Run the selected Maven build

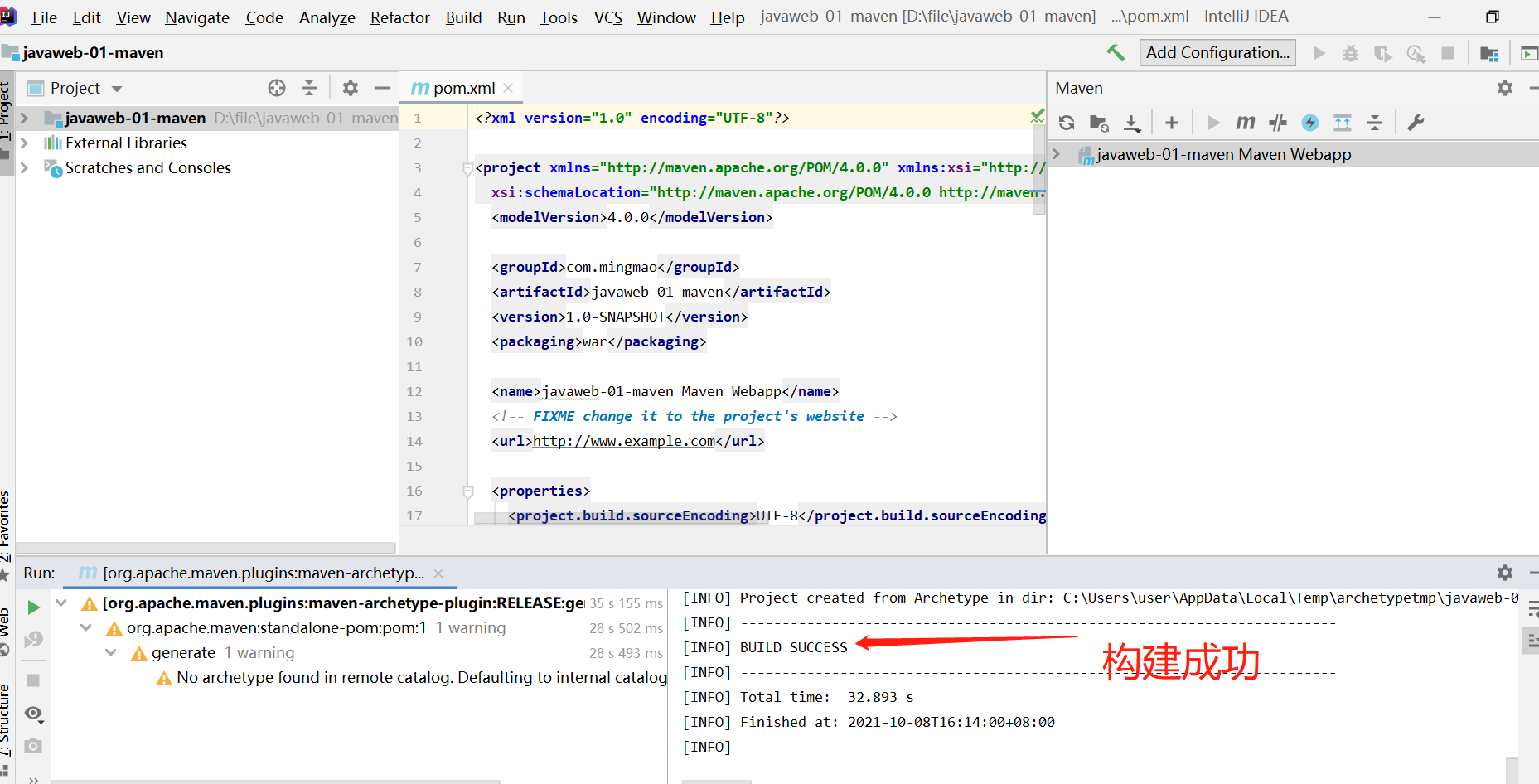coord(1213,123)
